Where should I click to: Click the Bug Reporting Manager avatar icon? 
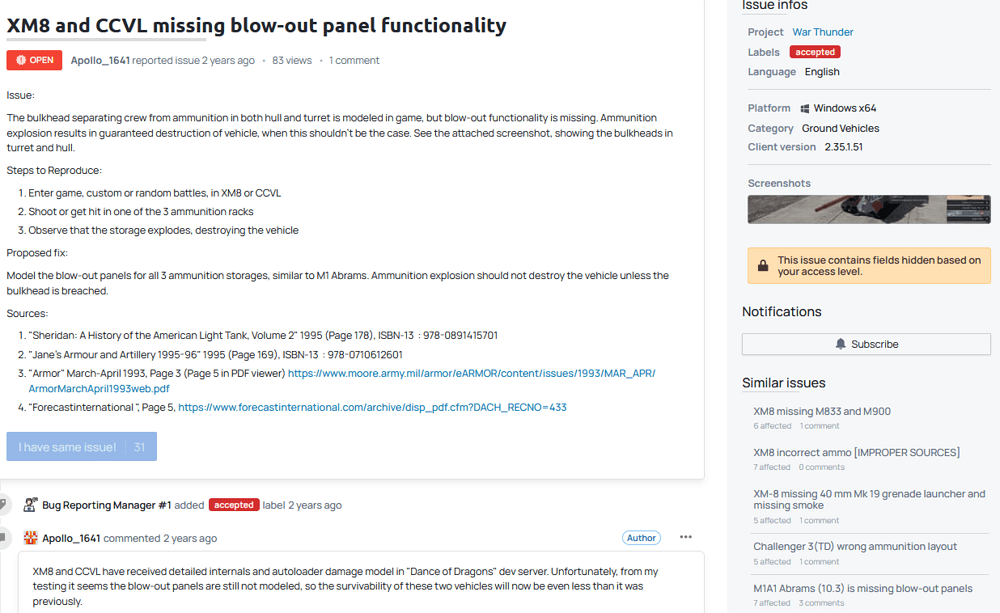30,505
